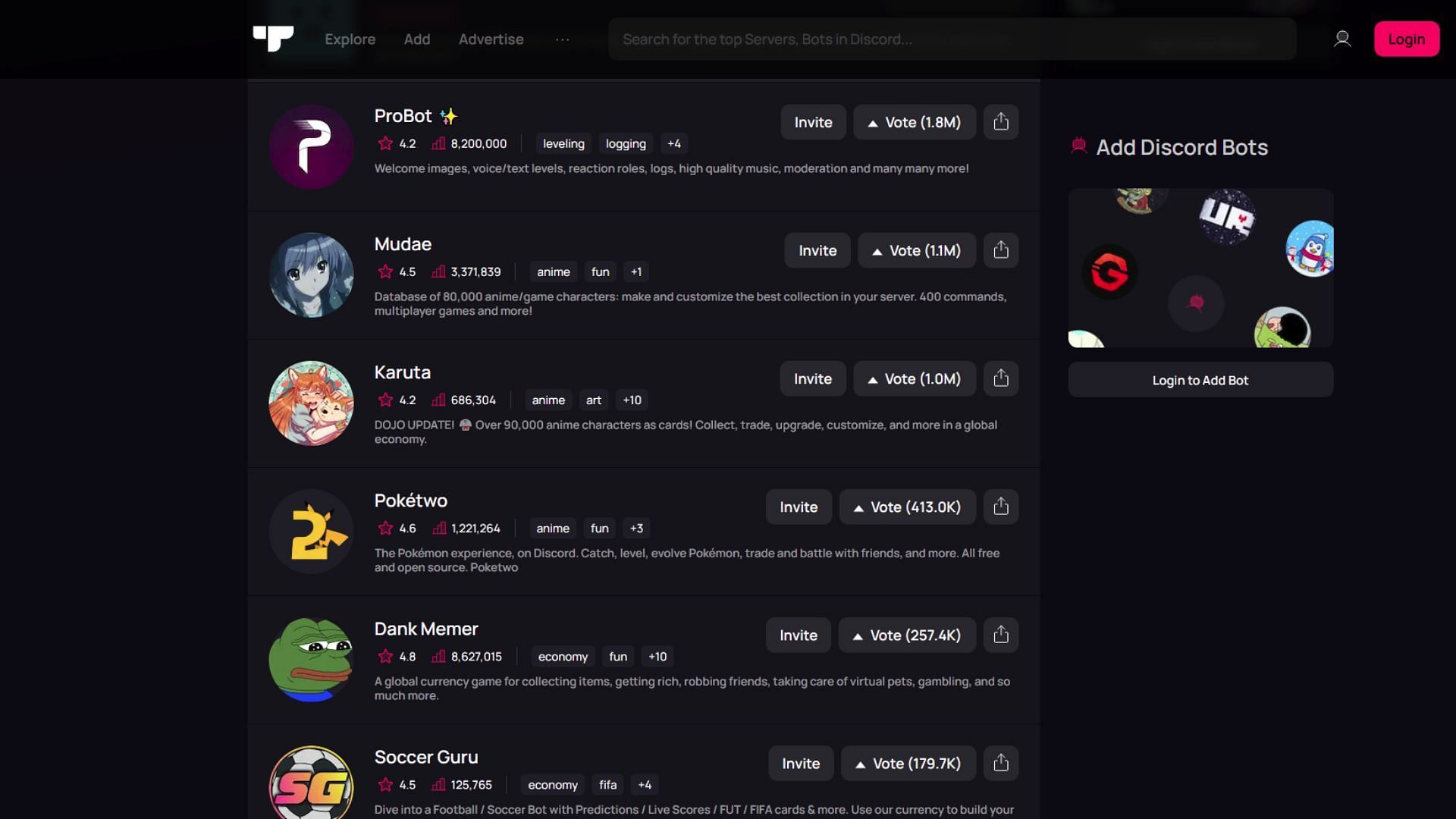Click Login to Add Bot link
This screenshot has width=1456, height=819.
[1201, 378]
